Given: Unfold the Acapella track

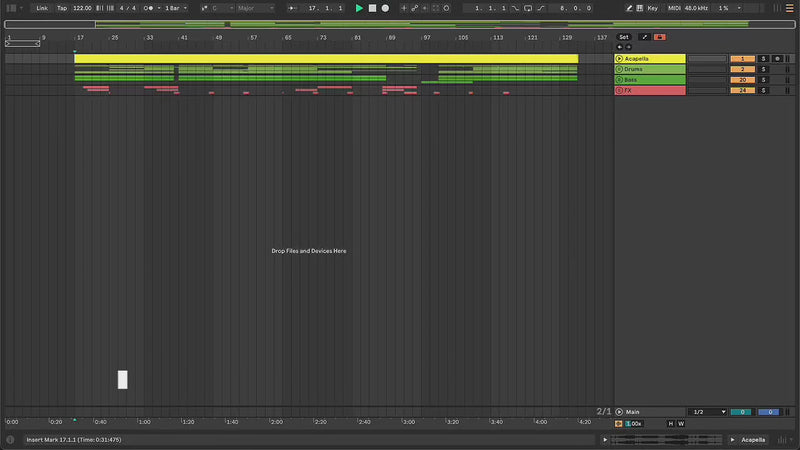Looking at the screenshot, I should (x=620, y=59).
